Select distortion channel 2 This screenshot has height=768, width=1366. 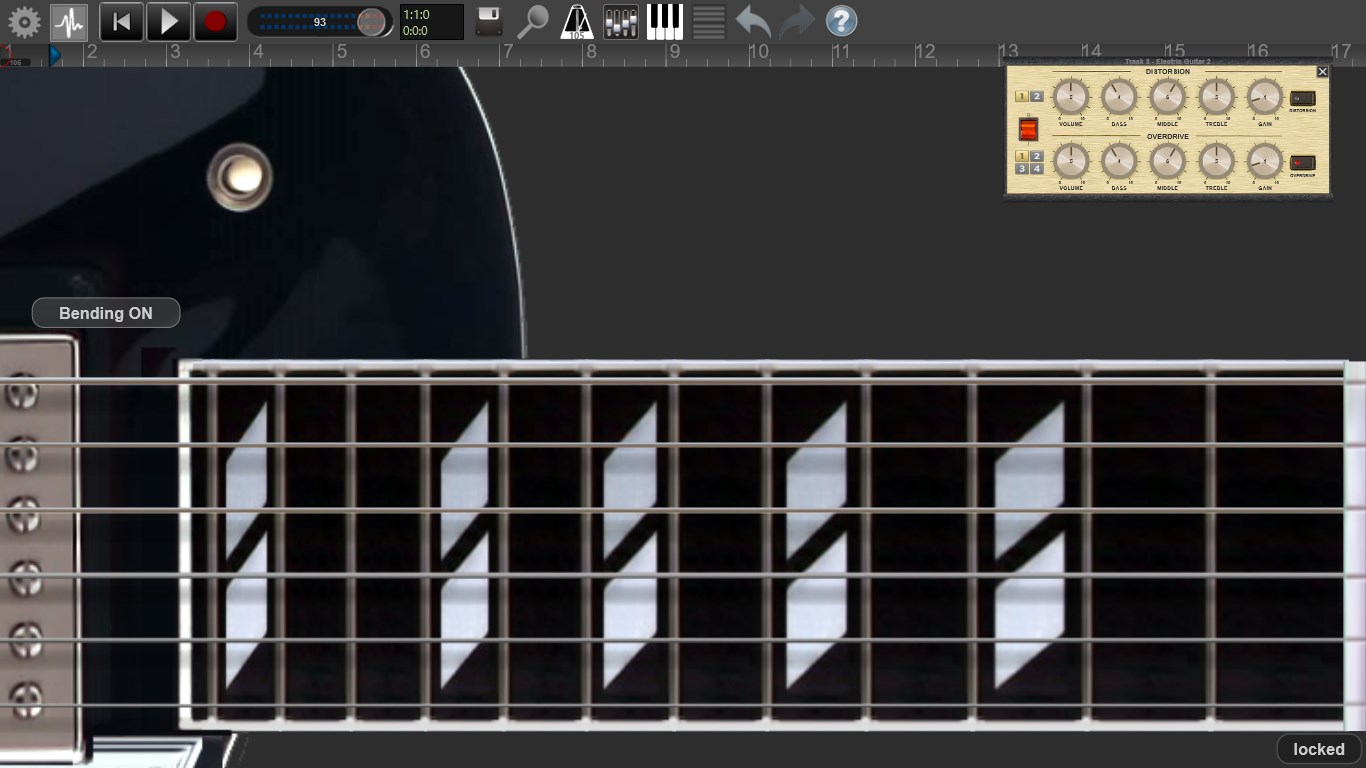[x=1036, y=97]
